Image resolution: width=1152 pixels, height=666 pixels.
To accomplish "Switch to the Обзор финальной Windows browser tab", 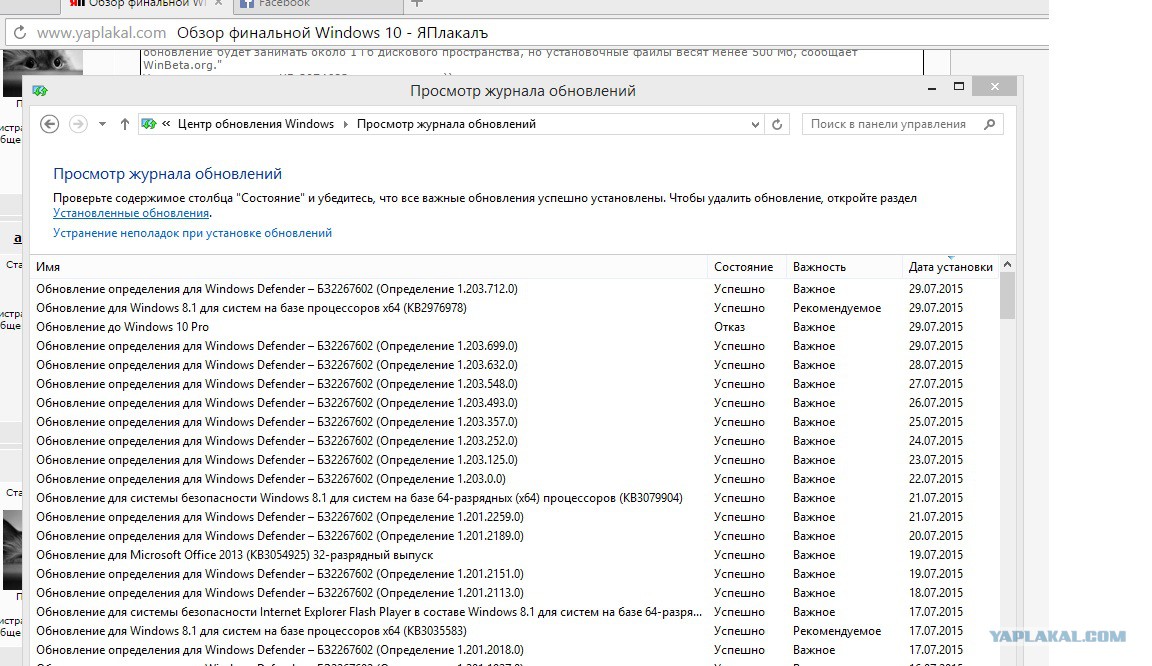I will (146, 5).
